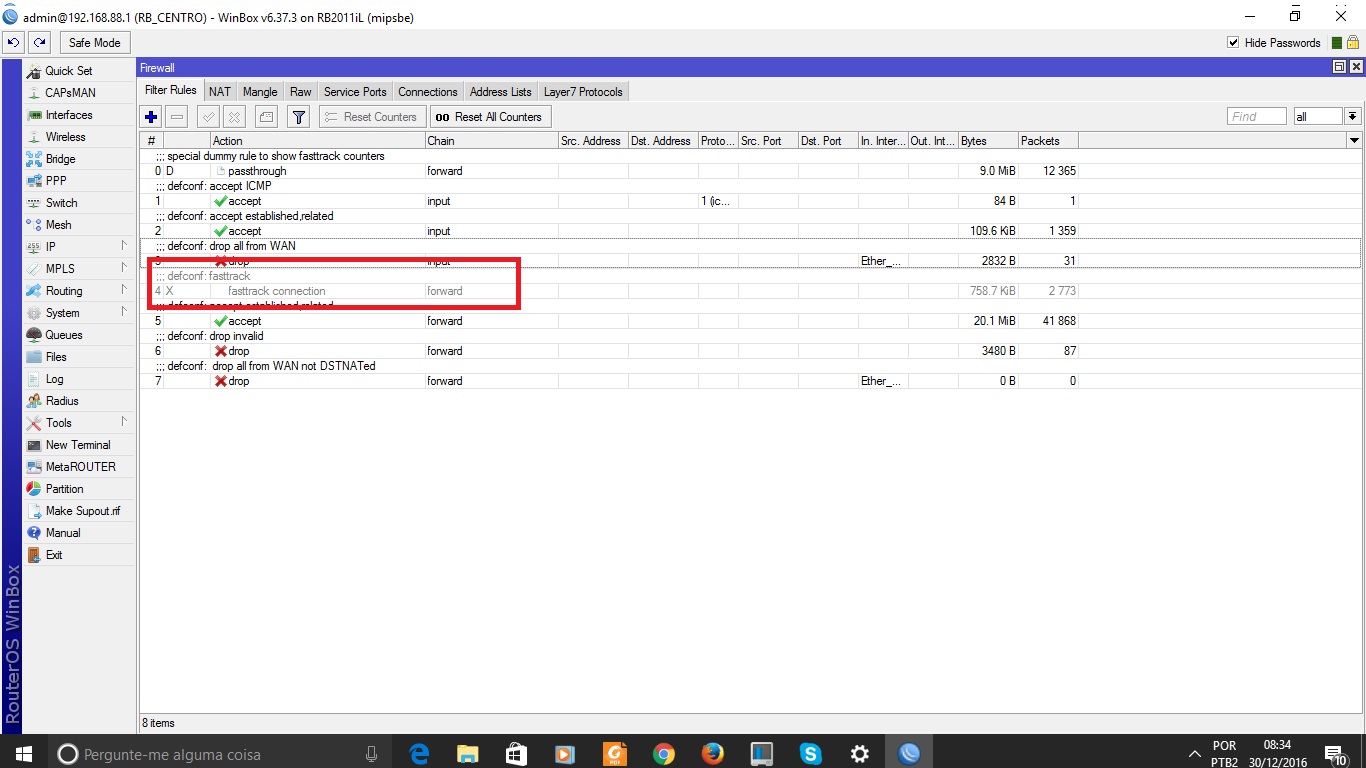Click Make Supout.rif
Viewport: 1366px width, 768px height.
79,511
